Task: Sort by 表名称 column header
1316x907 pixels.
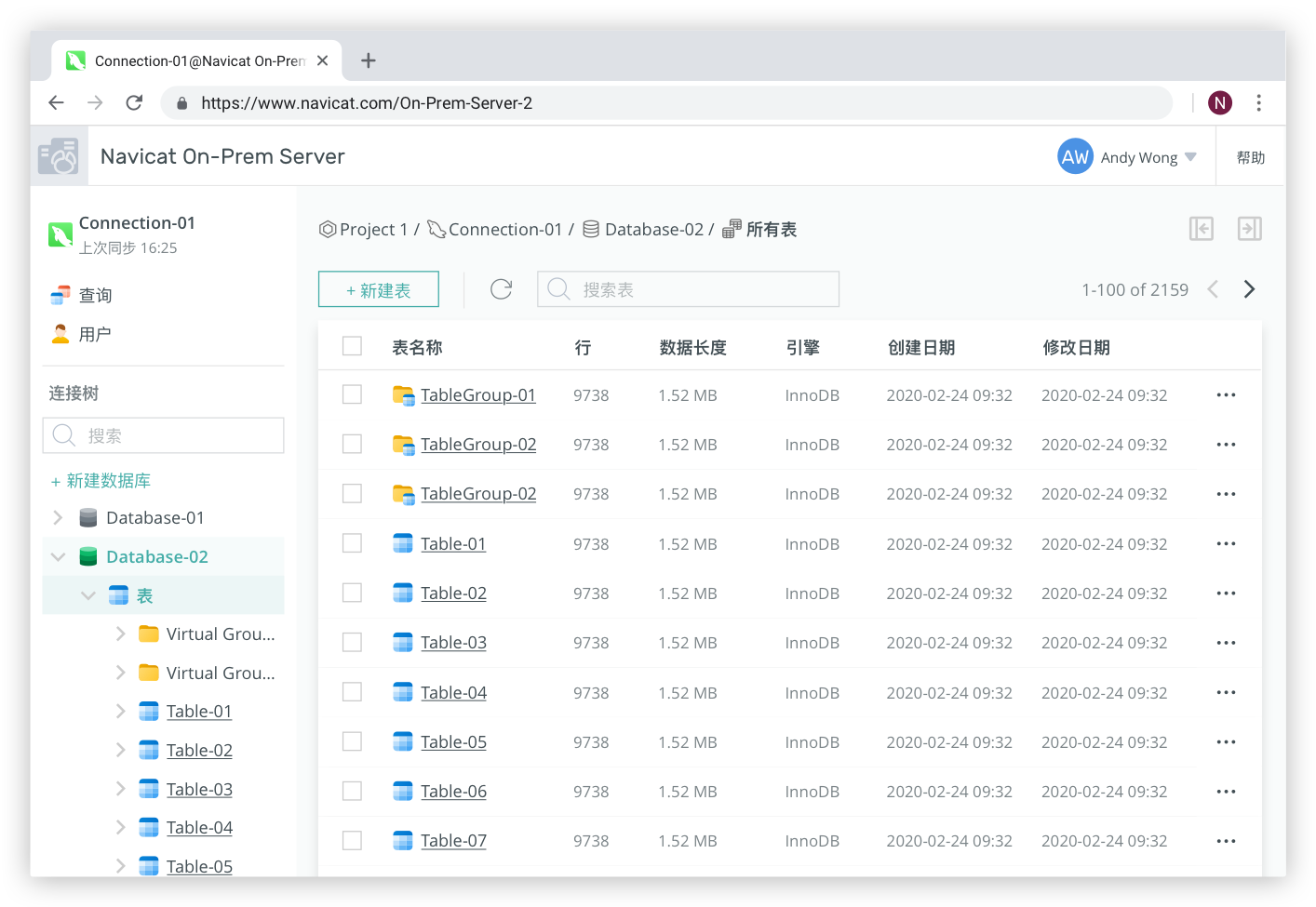Action: [417, 347]
